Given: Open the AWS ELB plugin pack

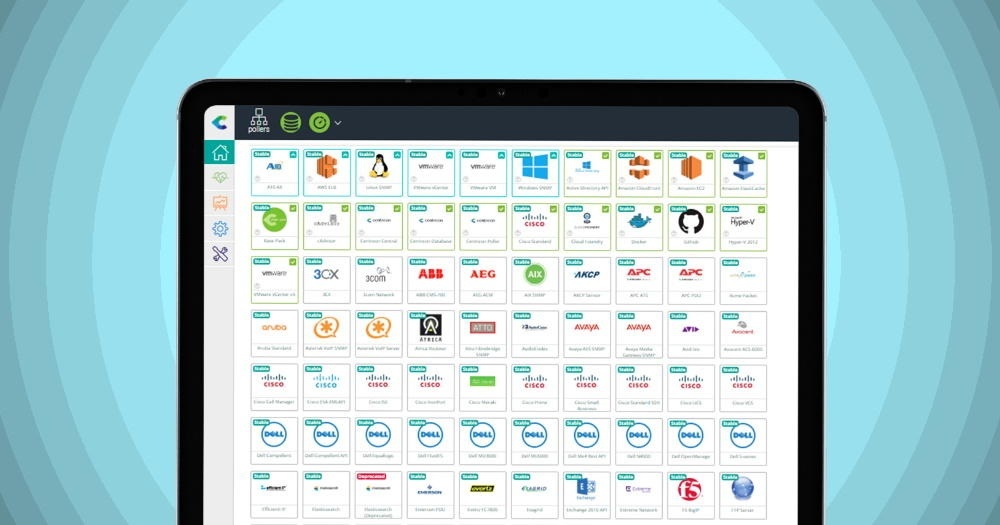Looking at the screenshot, I should coord(327,173).
